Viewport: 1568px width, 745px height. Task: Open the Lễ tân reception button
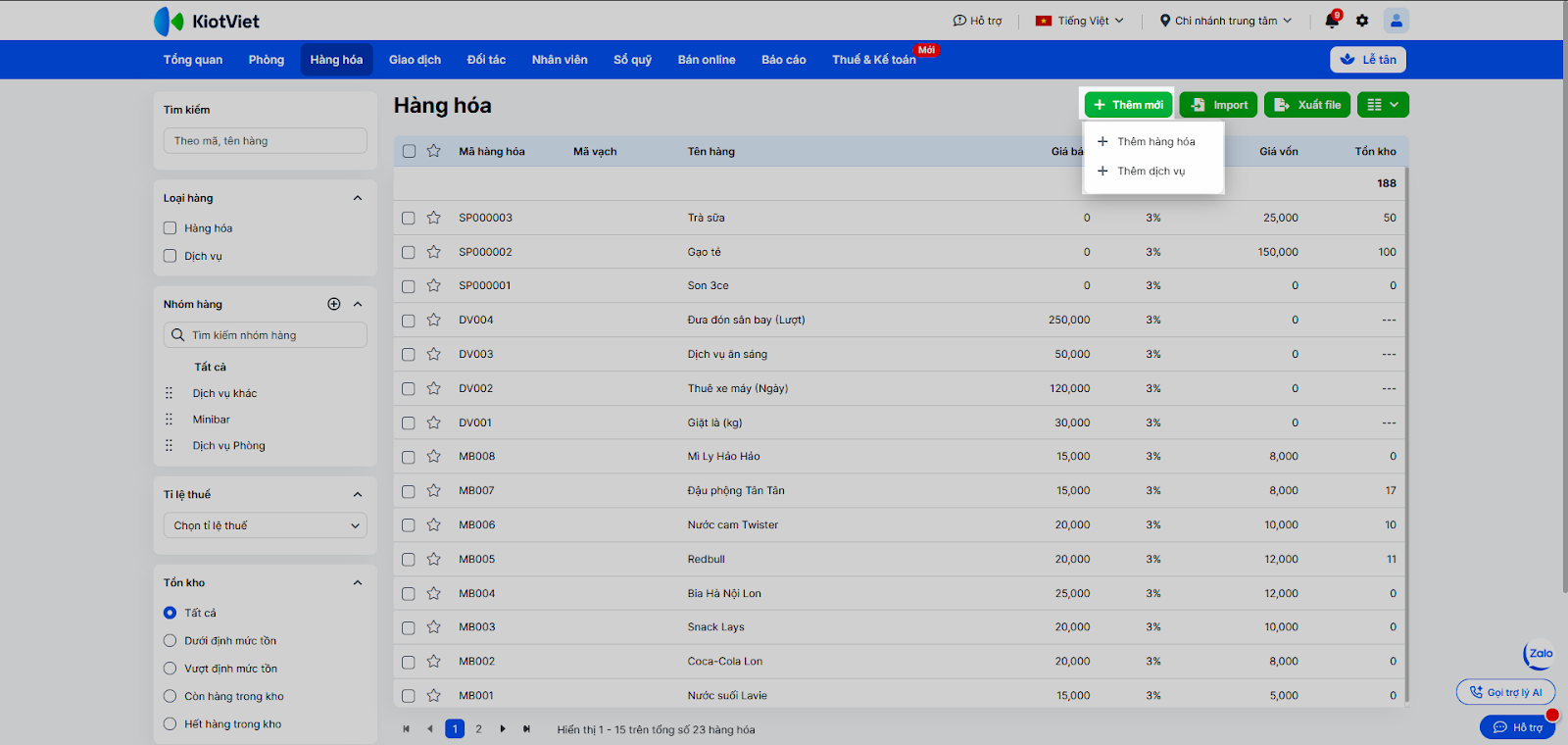1368,60
